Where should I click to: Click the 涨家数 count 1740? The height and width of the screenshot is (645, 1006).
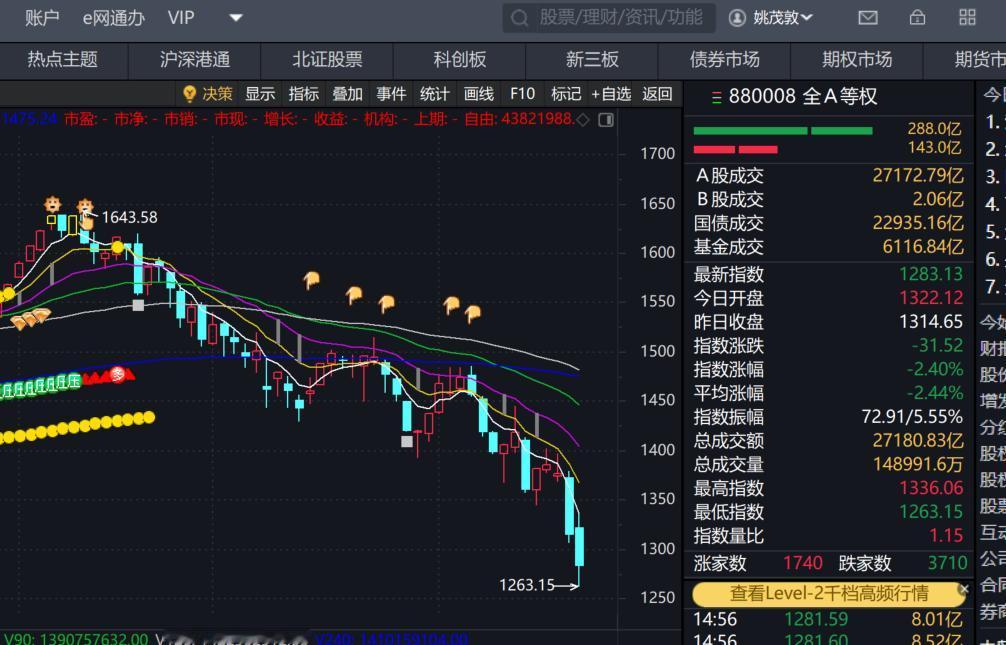803,563
